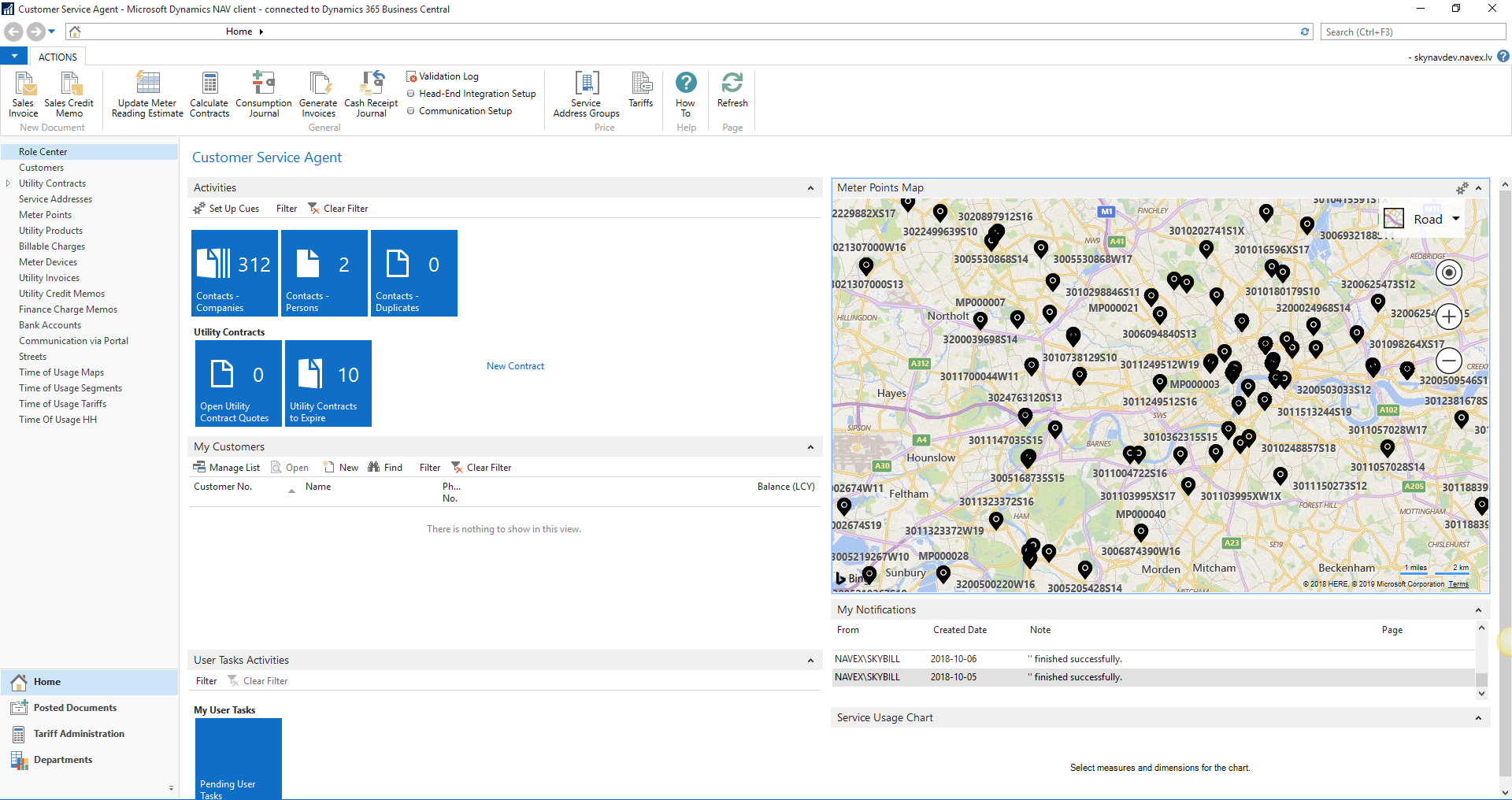
Task: Open the navigation history dropdown arrow
Action: click(52, 31)
